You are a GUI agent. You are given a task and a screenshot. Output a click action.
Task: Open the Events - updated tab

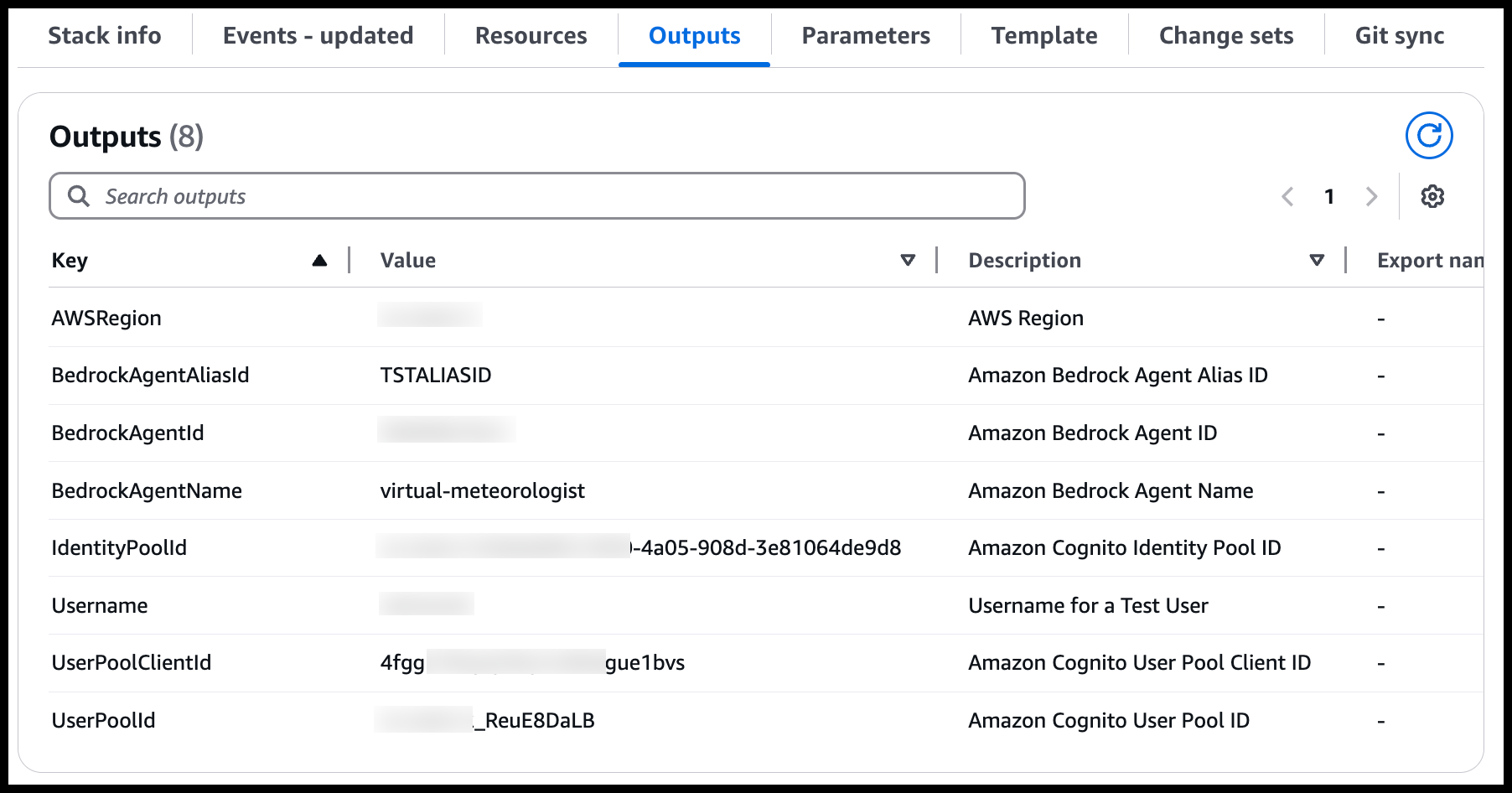coord(318,36)
